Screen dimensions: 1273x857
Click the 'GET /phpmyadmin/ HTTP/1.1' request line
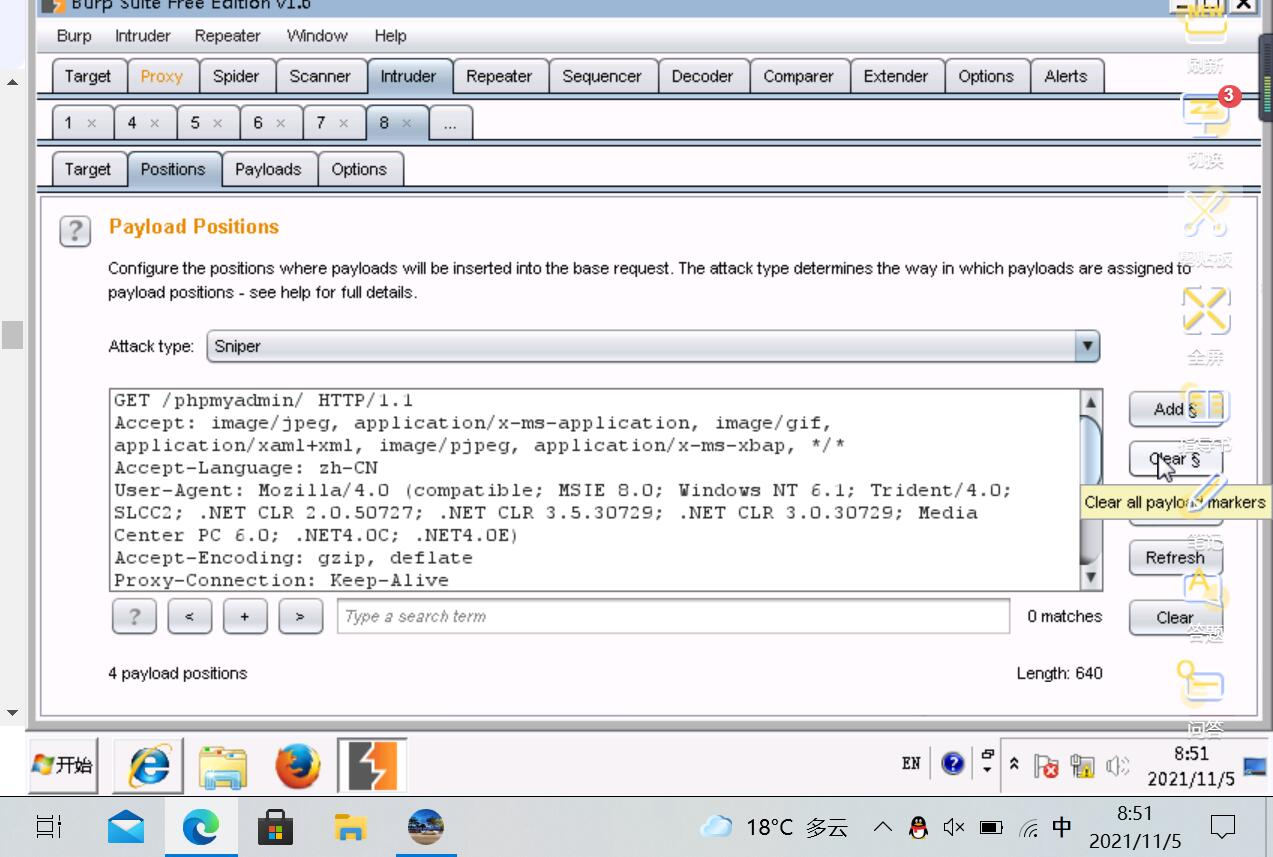coord(263,400)
